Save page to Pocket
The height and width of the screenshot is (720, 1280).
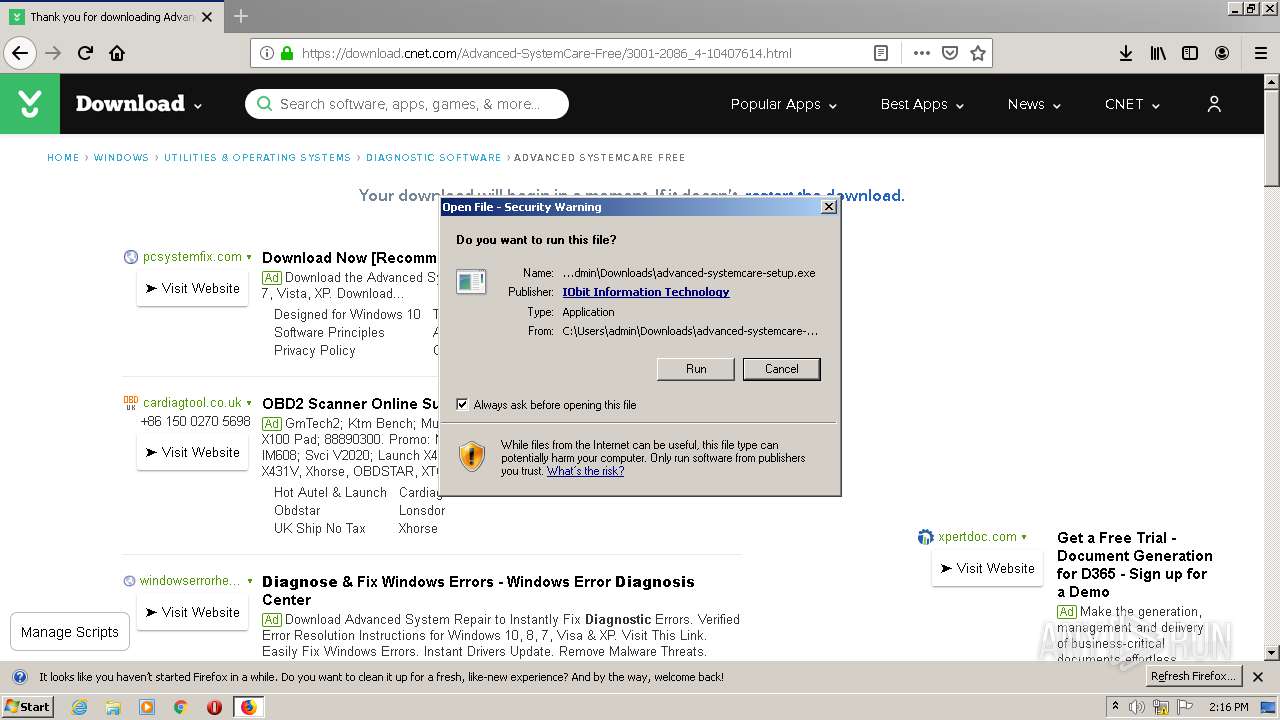pyautogui.click(x=950, y=53)
